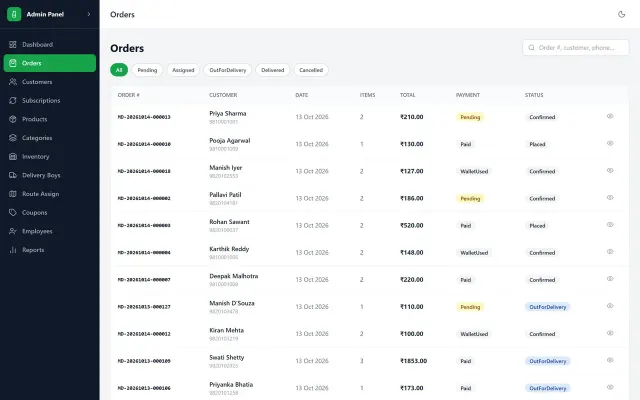Click customer name Deepak Malhotra
Viewport: 640px width, 400px height.
pyautogui.click(x=233, y=276)
